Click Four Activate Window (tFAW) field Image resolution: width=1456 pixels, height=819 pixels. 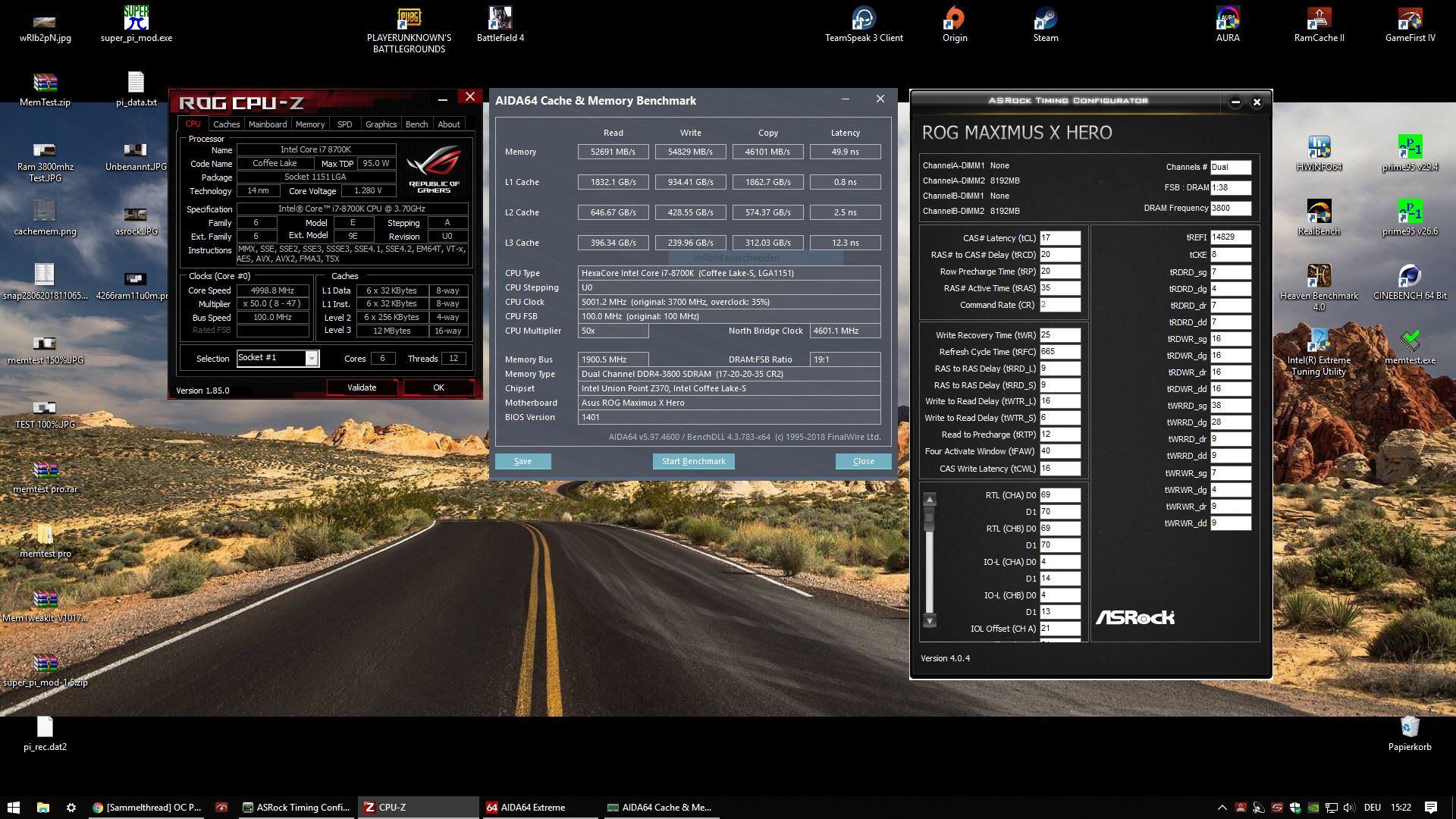click(x=1059, y=451)
